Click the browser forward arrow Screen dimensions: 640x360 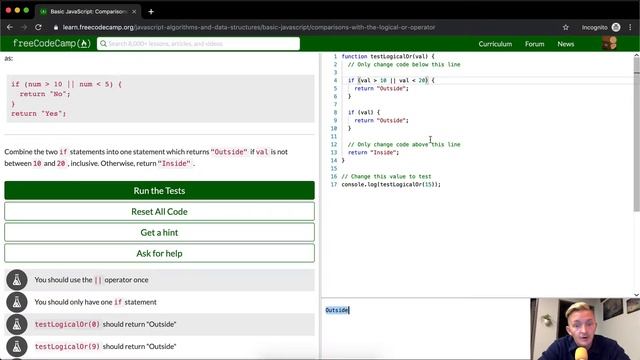coord(24,27)
